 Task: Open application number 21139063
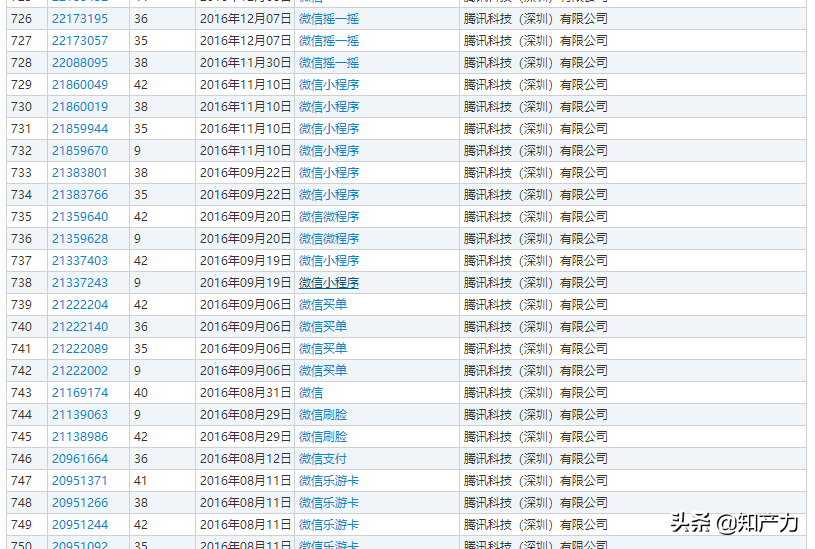point(80,415)
